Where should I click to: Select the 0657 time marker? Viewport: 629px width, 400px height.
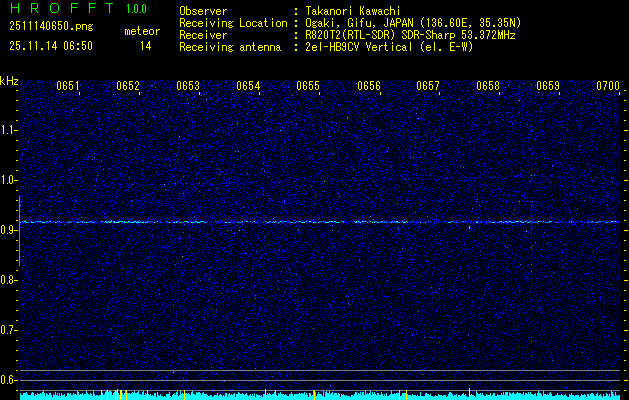tap(428, 87)
